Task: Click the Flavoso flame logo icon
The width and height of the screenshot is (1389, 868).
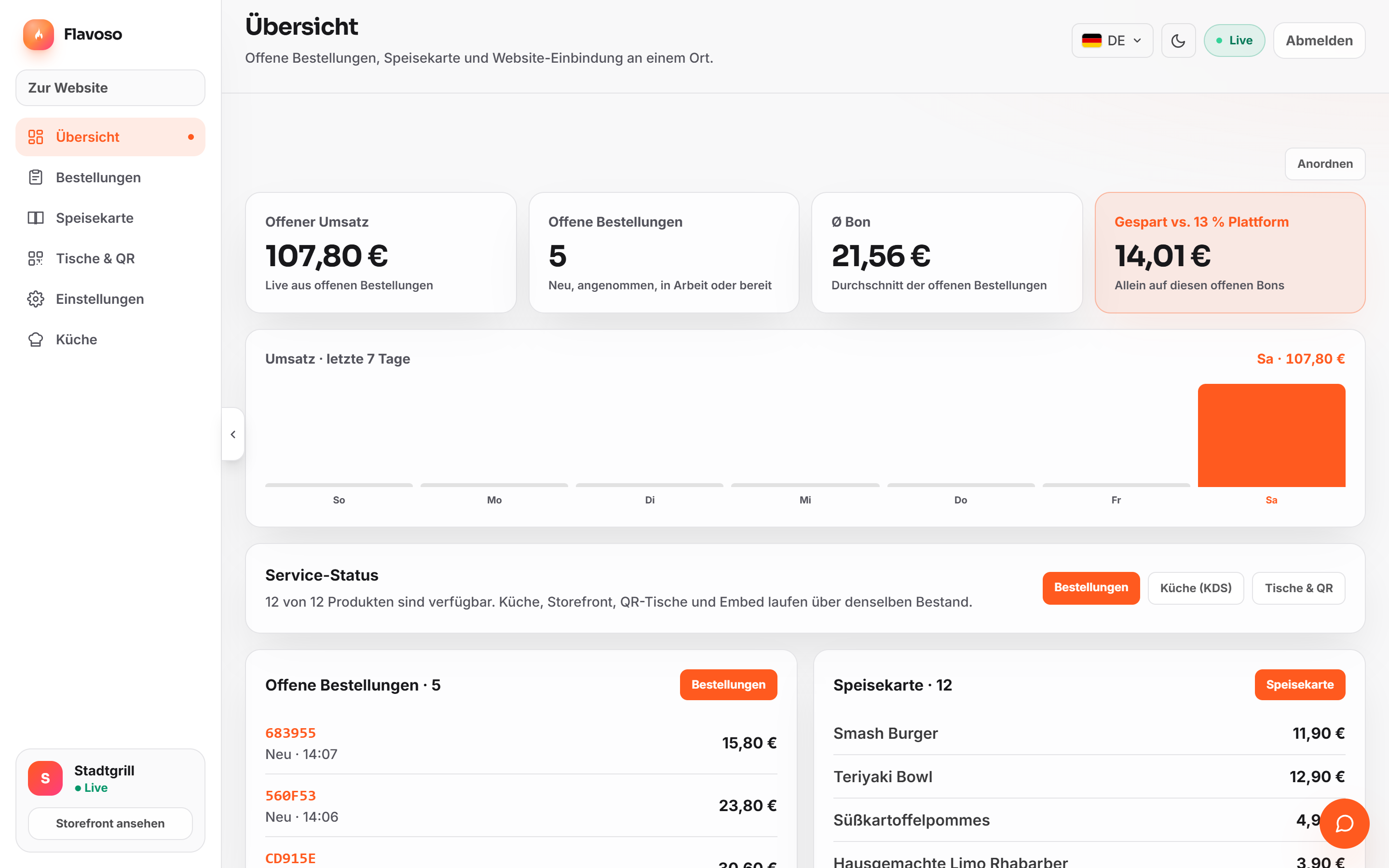Action: [39, 34]
